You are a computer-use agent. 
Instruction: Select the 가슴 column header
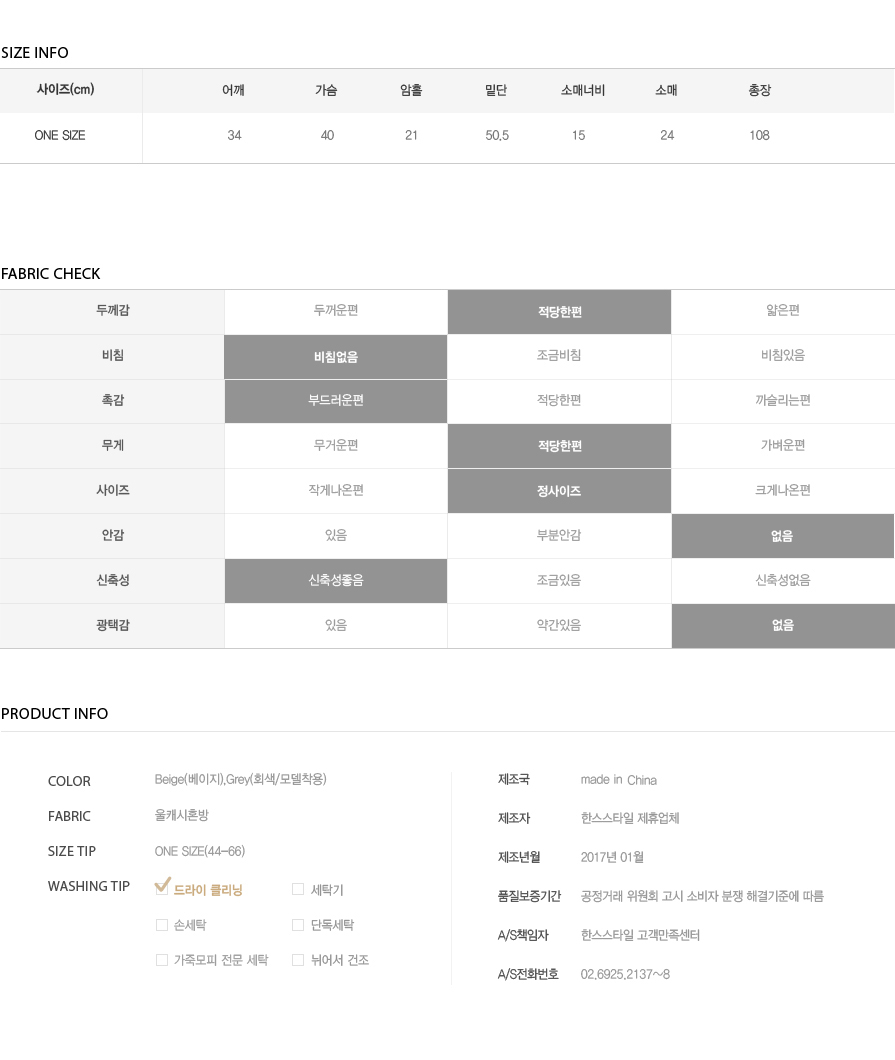(326, 90)
